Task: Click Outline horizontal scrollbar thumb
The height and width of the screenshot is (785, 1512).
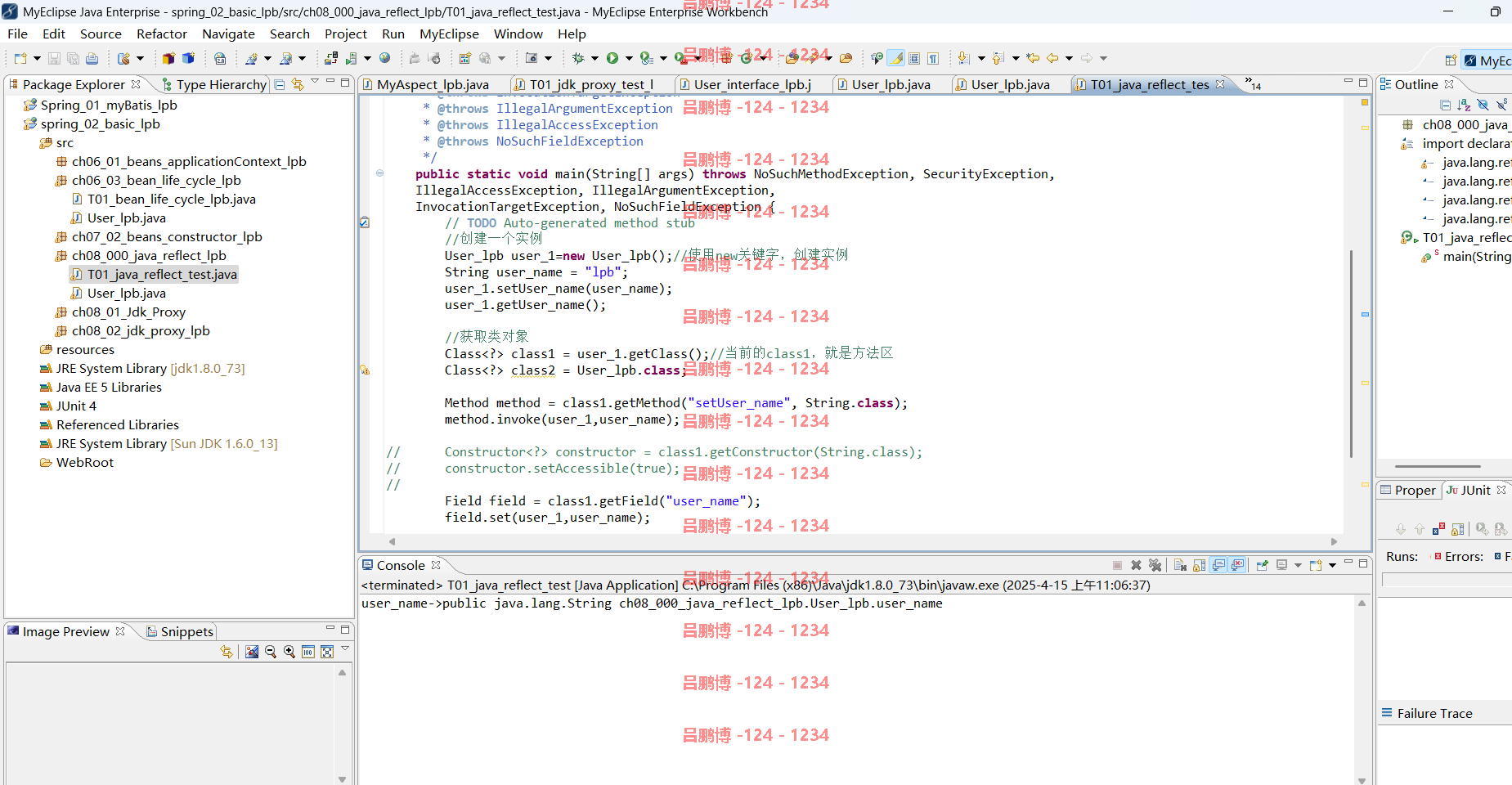Action: click(1438, 466)
